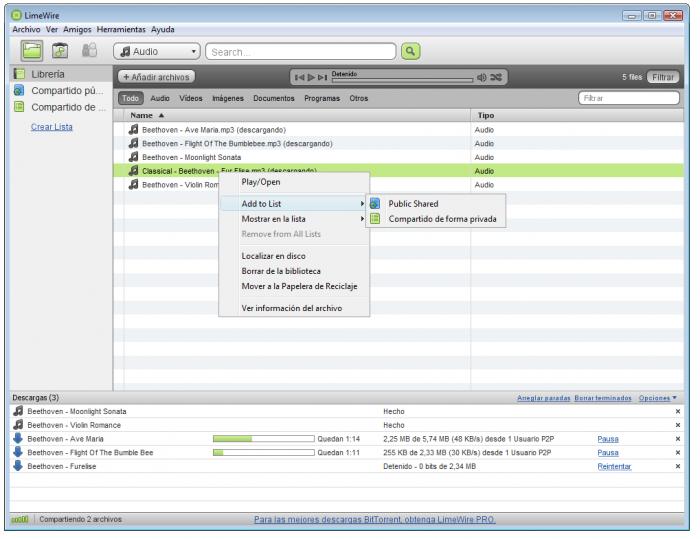Viewport: 700px width, 539px height.
Task: Select the Programas filter tab
Action: (322, 98)
